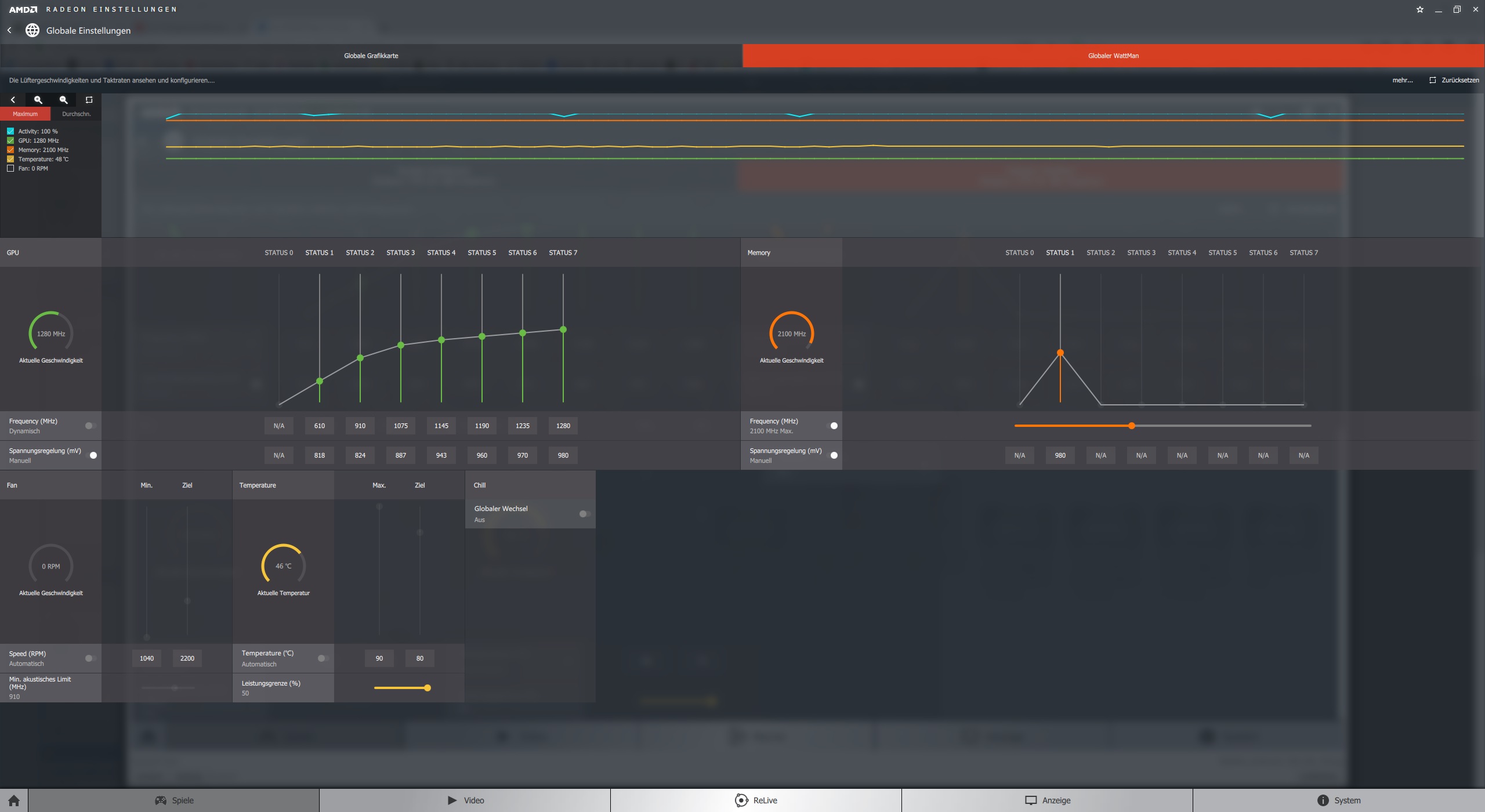Enable the Fan RPM graph checkbox
Viewport: 1485px width, 812px height.
tap(10, 168)
